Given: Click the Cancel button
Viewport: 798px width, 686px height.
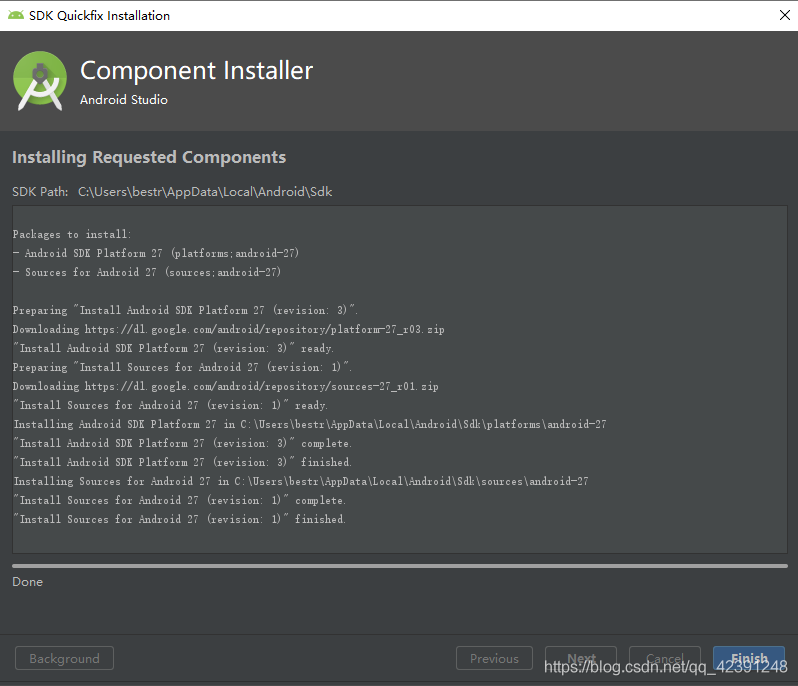Looking at the screenshot, I should point(664,659).
